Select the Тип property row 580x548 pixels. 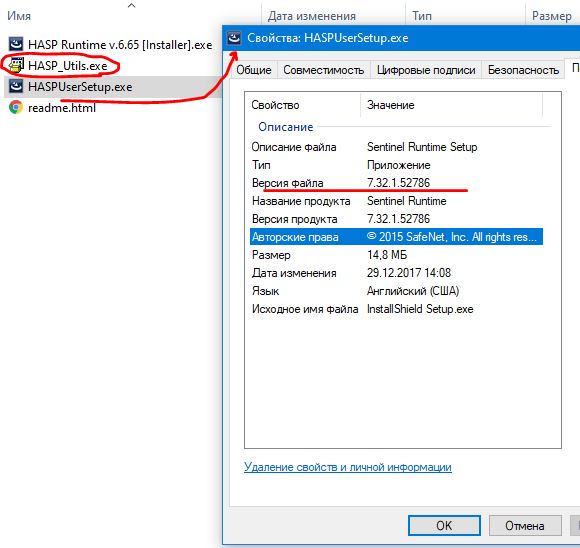pyautogui.click(x=397, y=165)
